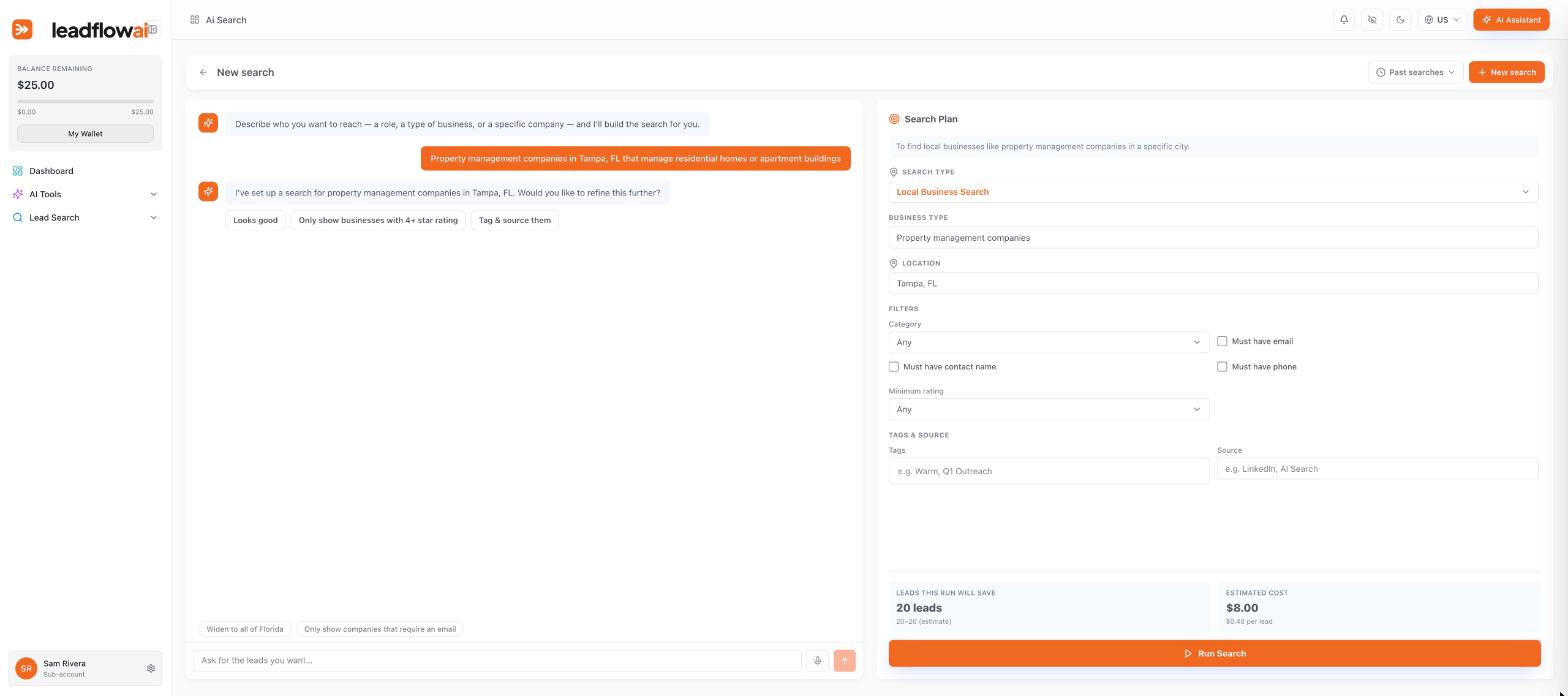Click Widen to all of Florida chip

tap(245, 629)
